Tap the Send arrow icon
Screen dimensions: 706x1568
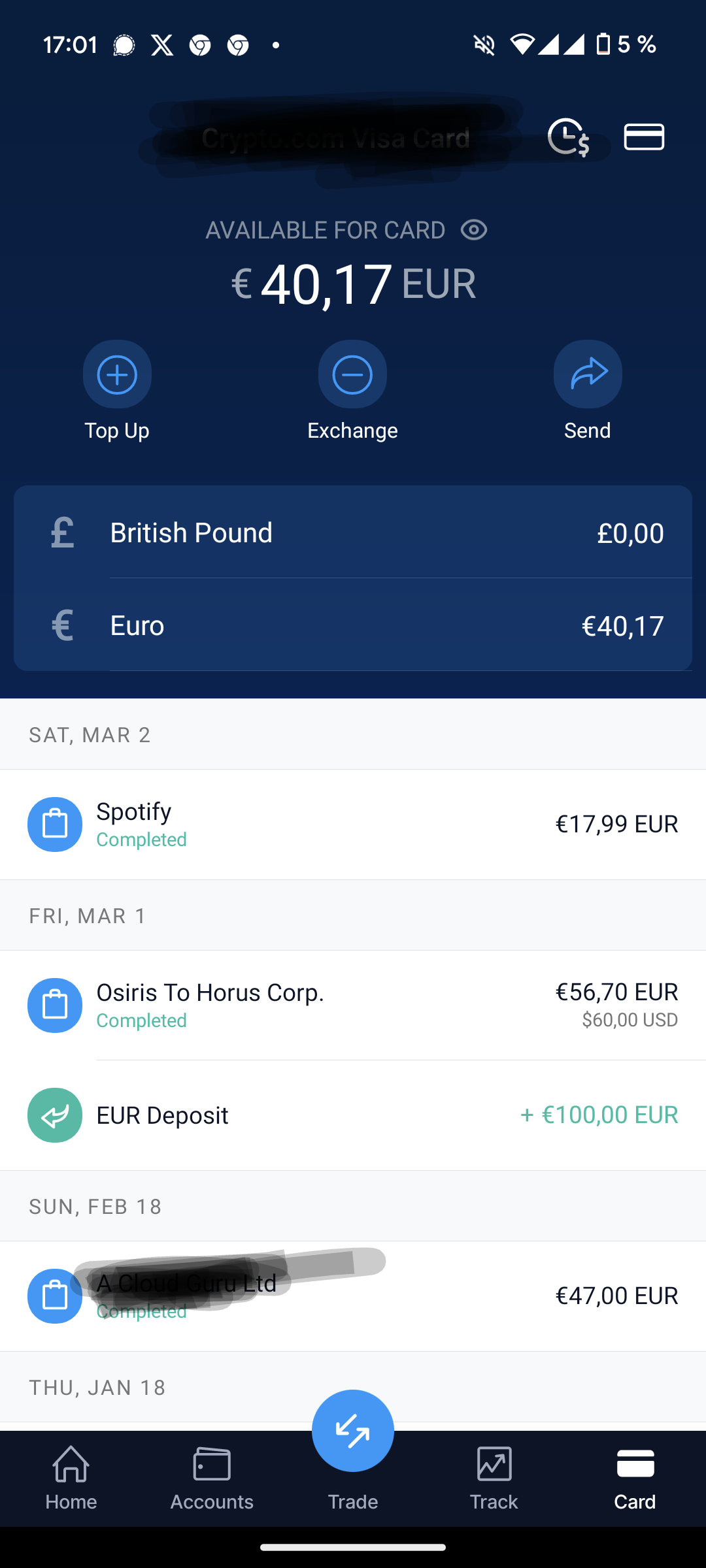pyautogui.click(x=588, y=374)
